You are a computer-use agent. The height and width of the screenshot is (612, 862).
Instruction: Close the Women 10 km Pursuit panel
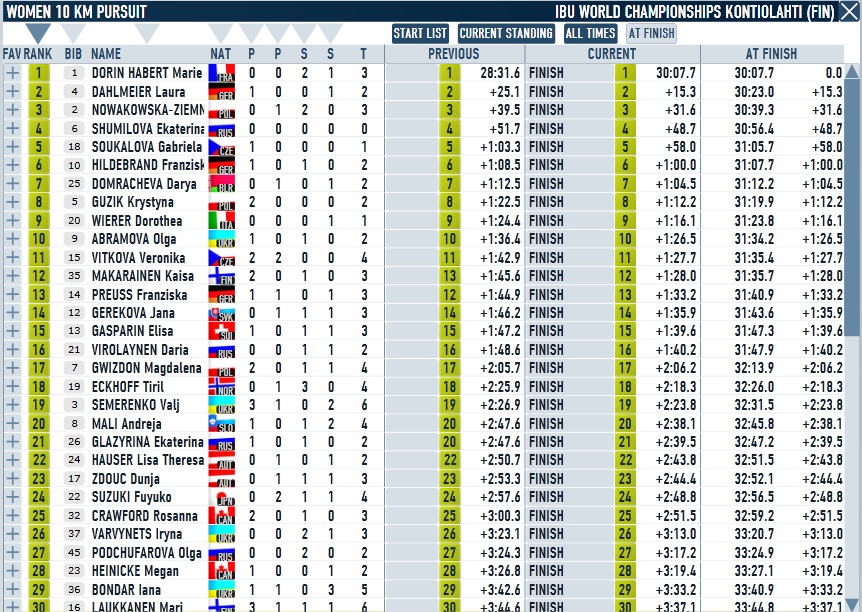point(849,12)
